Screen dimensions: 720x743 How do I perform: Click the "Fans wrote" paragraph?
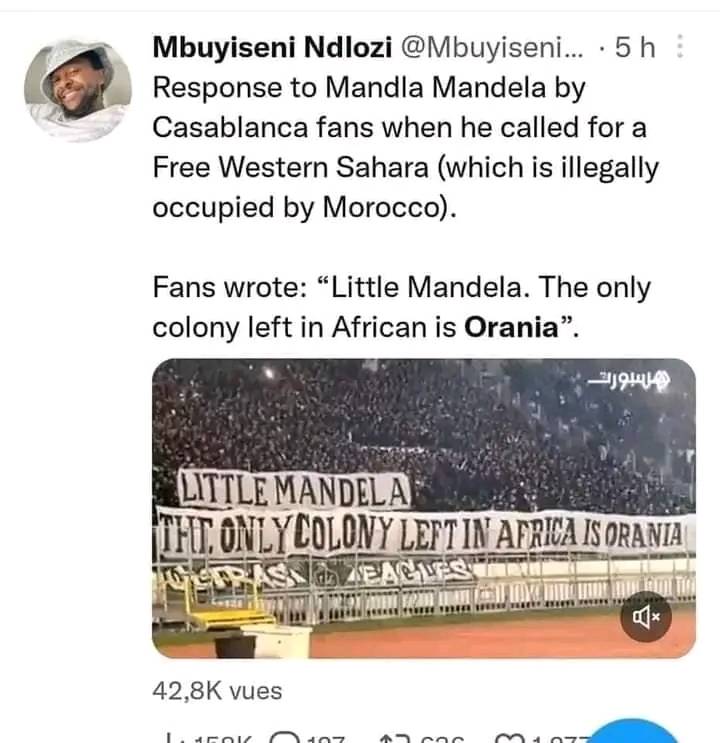click(x=400, y=307)
